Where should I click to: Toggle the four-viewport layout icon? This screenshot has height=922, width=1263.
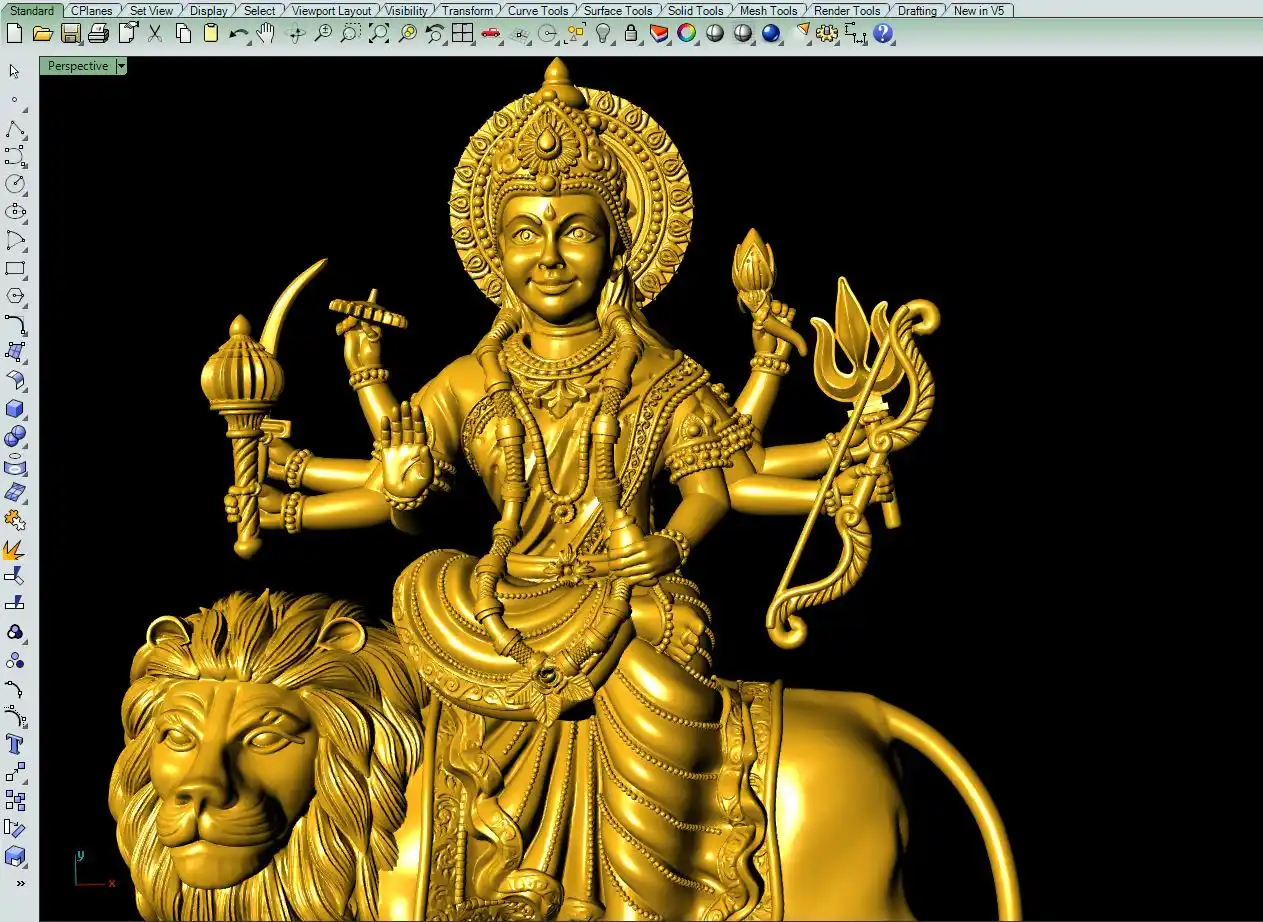tap(462, 33)
